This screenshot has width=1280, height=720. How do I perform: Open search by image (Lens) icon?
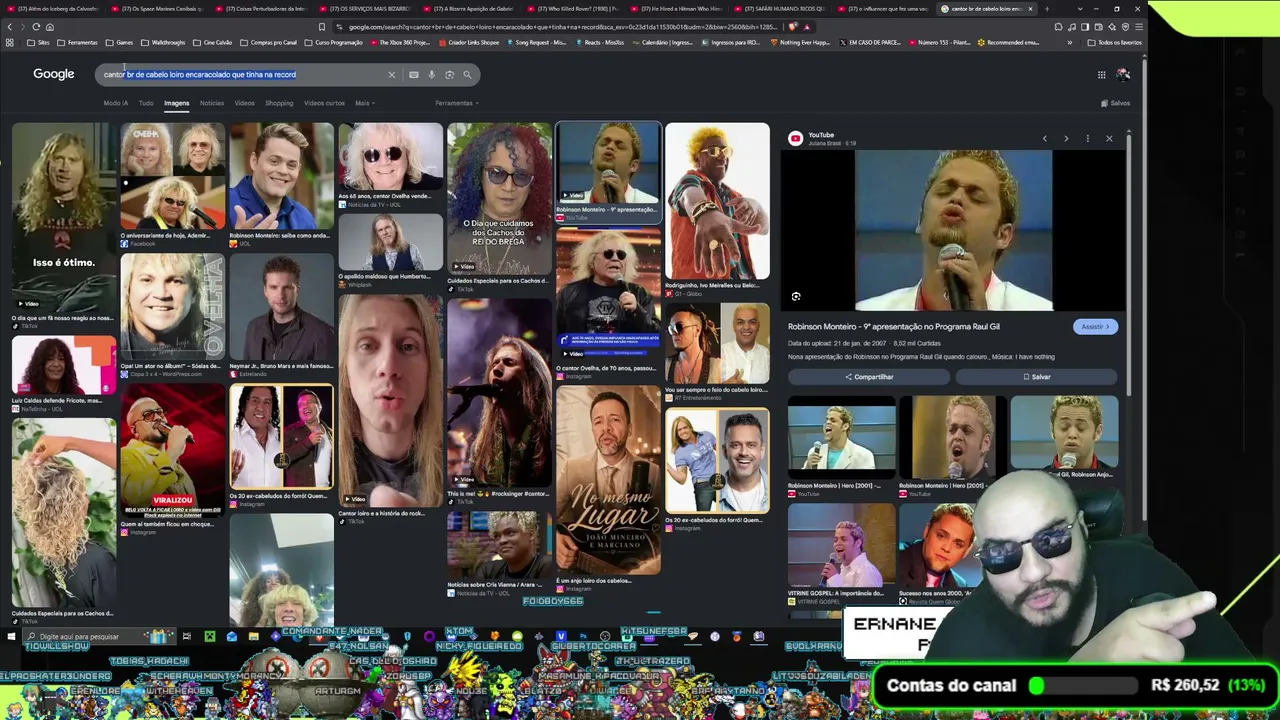point(449,75)
